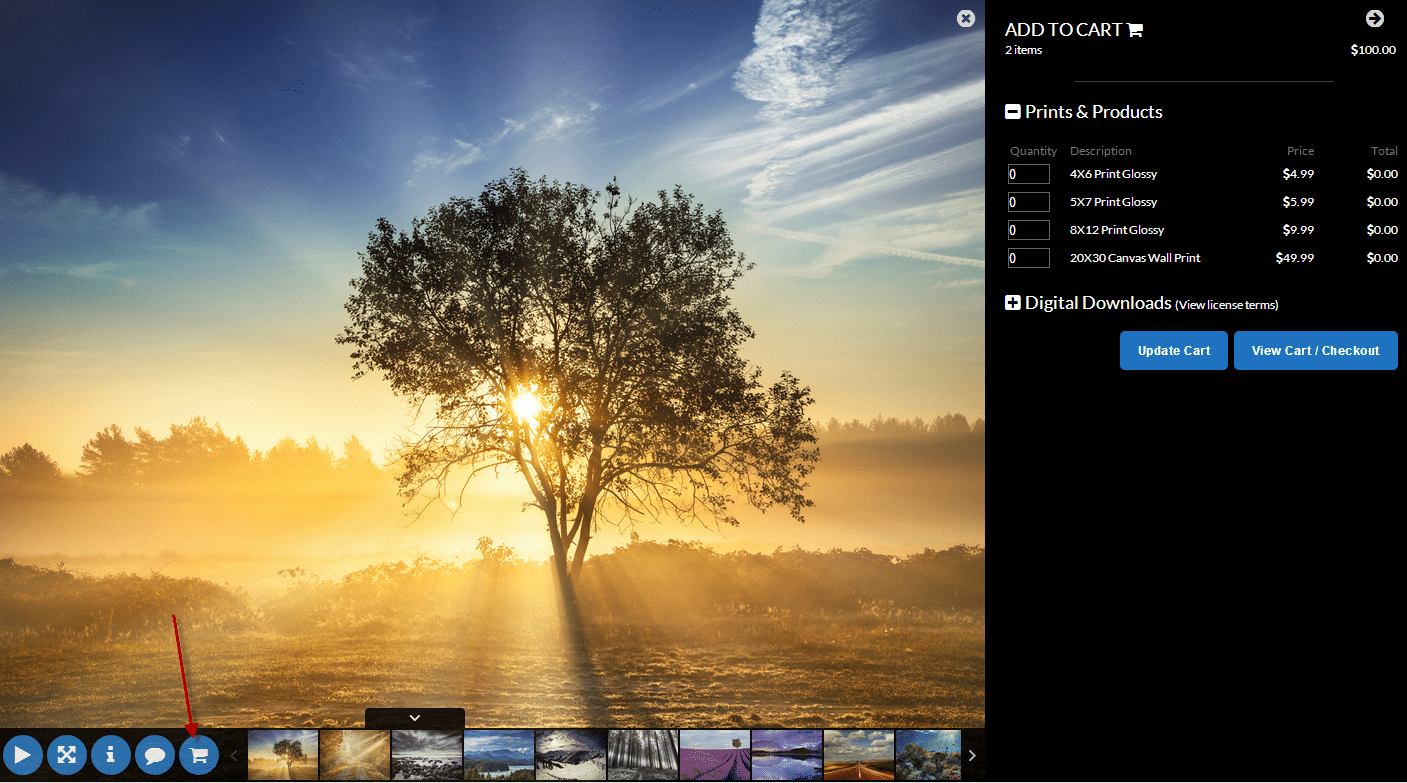Click quantity field for 8X12 Print Glossy
Image resolution: width=1407 pixels, height=783 pixels.
pos(1029,230)
